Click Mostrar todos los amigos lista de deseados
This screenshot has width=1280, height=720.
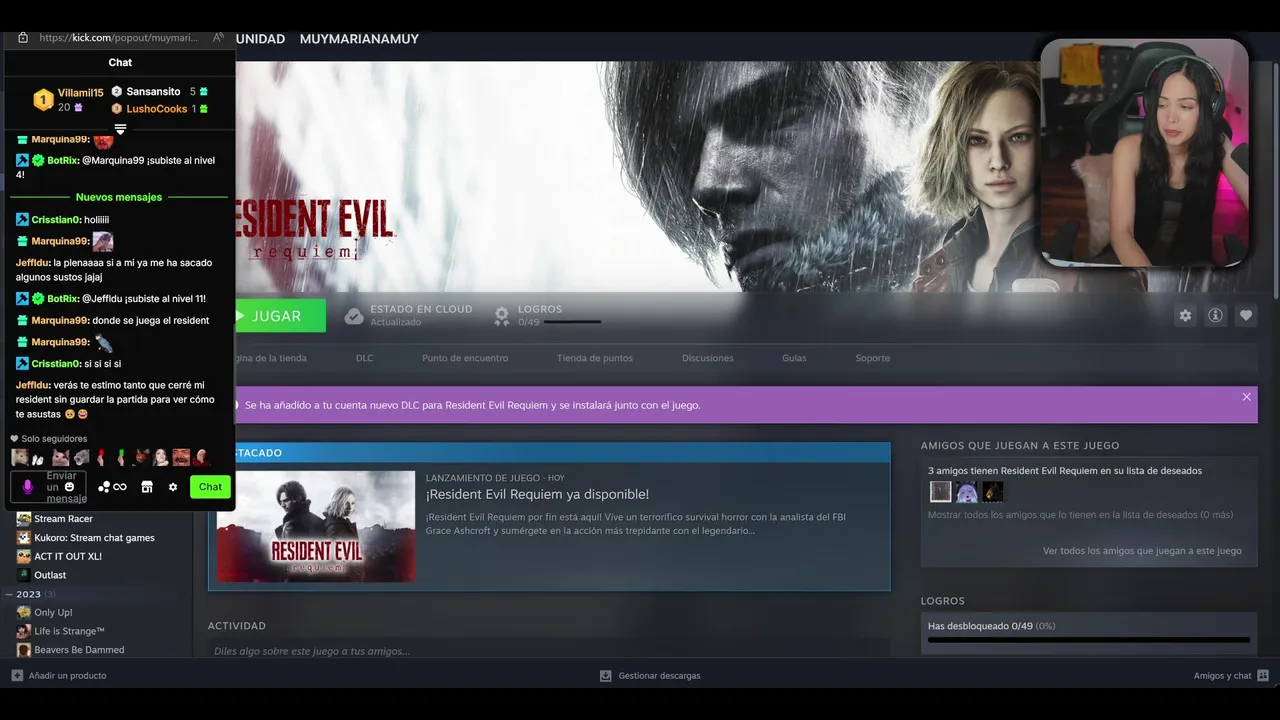point(1080,515)
